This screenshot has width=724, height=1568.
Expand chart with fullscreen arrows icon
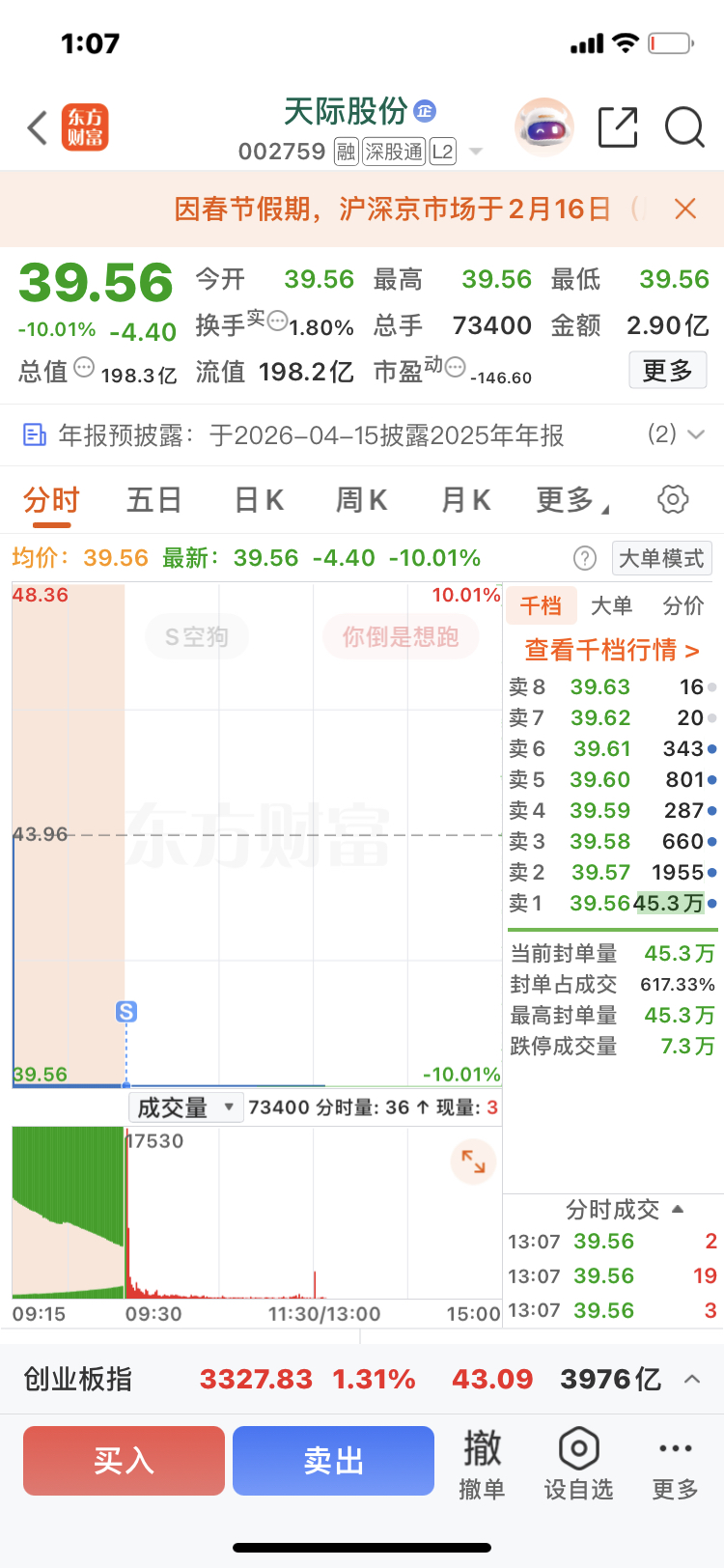point(473,1162)
